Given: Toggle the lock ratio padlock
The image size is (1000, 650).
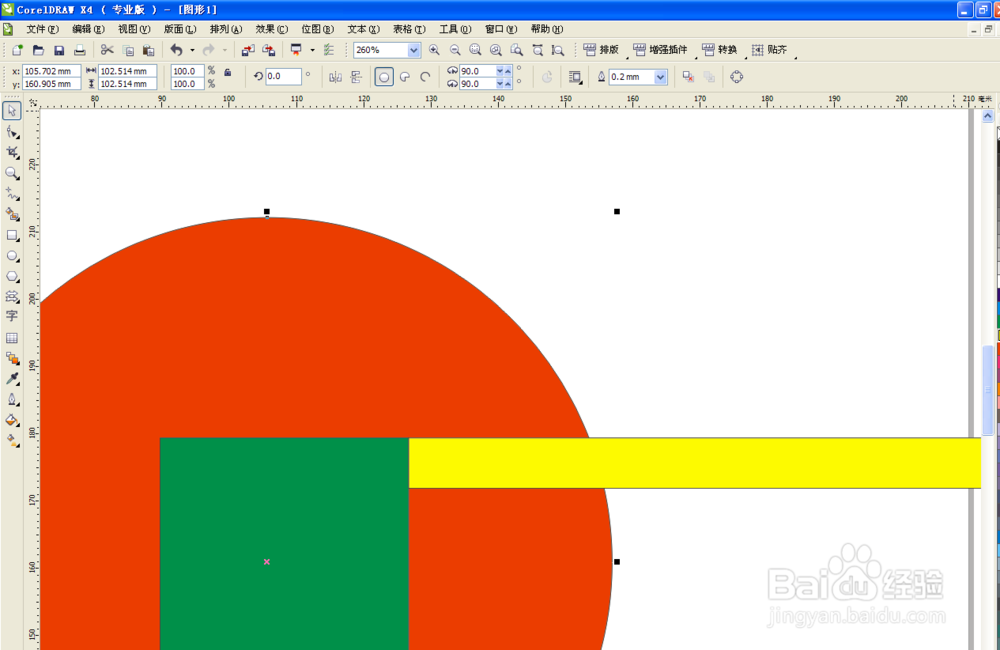Looking at the screenshot, I should click(x=228, y=73).
